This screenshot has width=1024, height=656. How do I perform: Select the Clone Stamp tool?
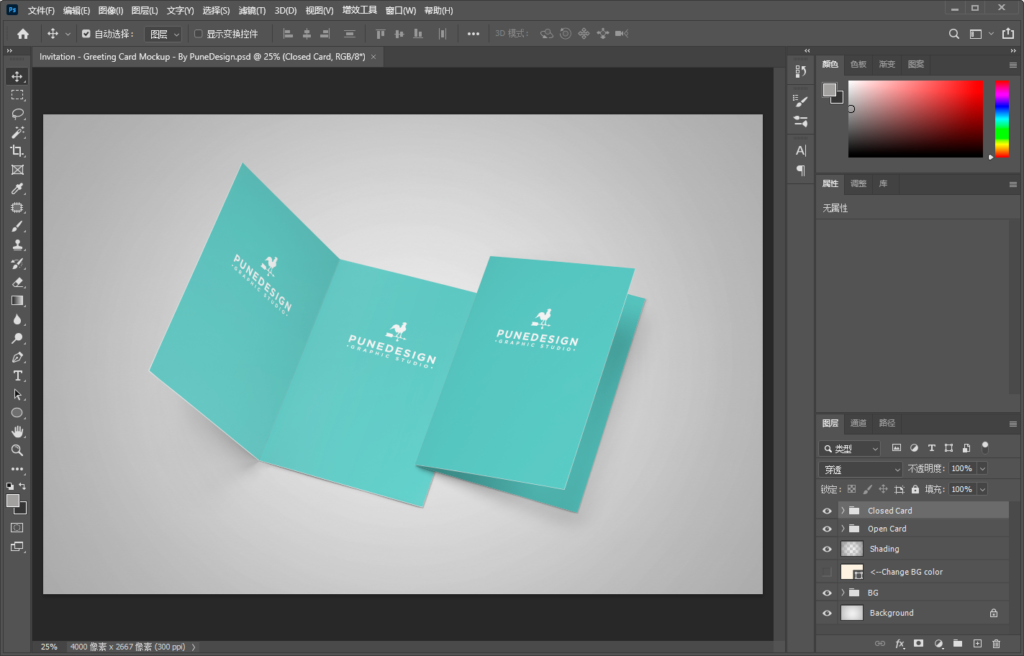click(17, 245)
